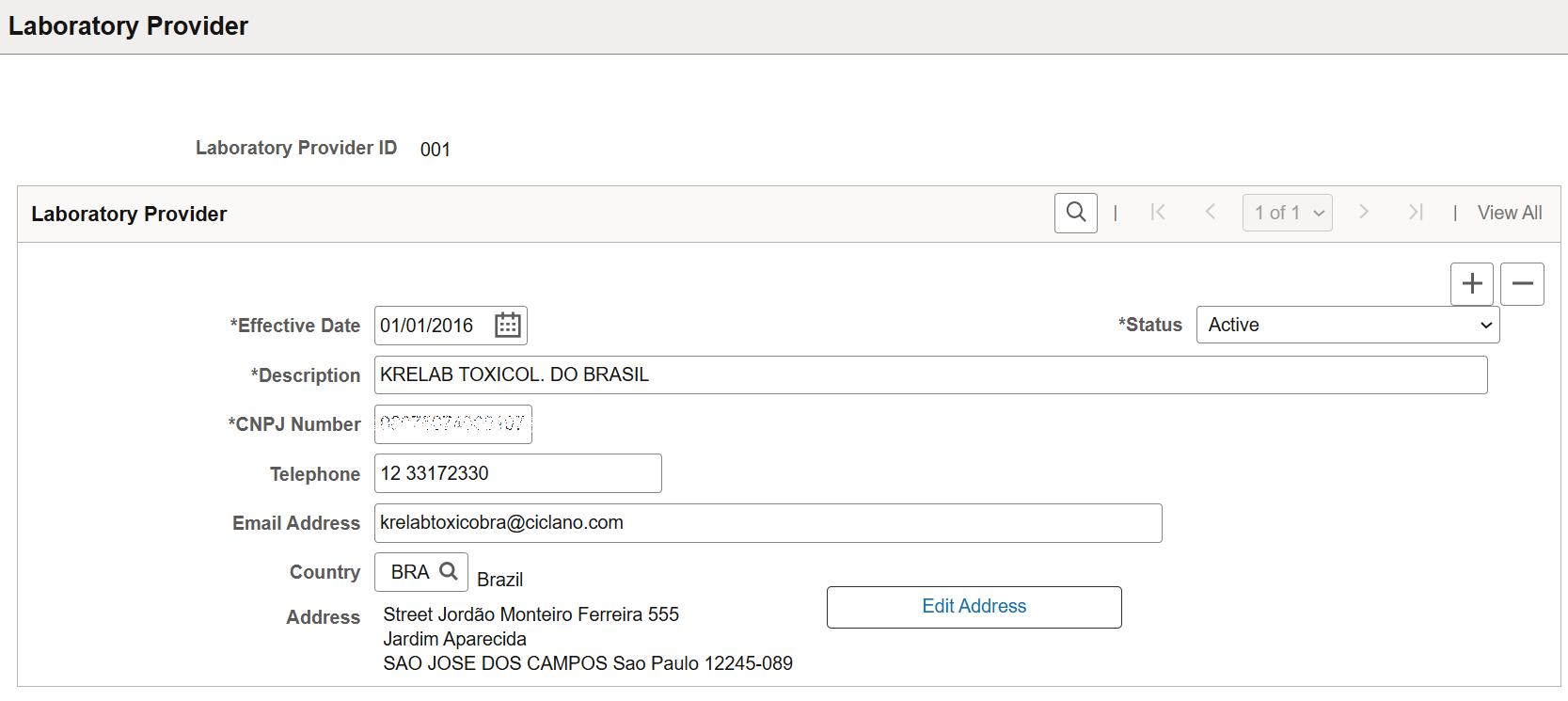Click inside the Effective Date field
Image resolution: width=1568 pixels, height=701 pixels.
(433, 326)
